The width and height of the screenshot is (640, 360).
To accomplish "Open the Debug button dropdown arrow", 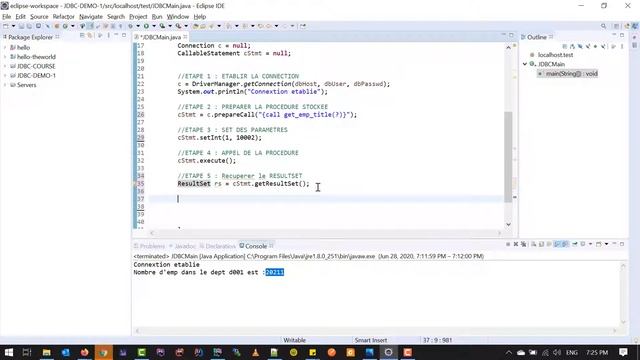I will [x=138, y=26].
